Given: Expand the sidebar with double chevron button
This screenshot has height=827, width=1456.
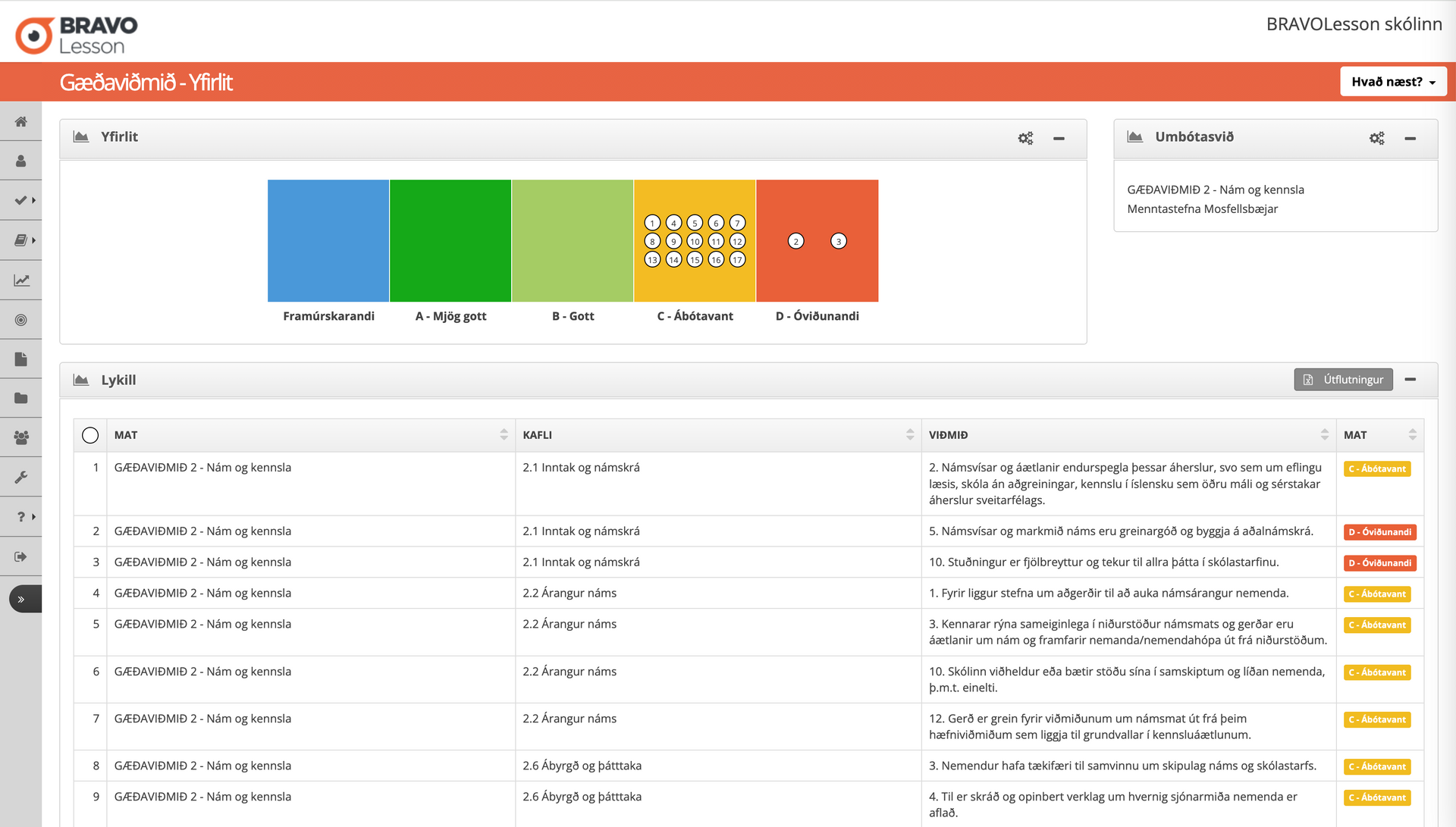Looking at the screenshot, I should [x=21, y=599].
